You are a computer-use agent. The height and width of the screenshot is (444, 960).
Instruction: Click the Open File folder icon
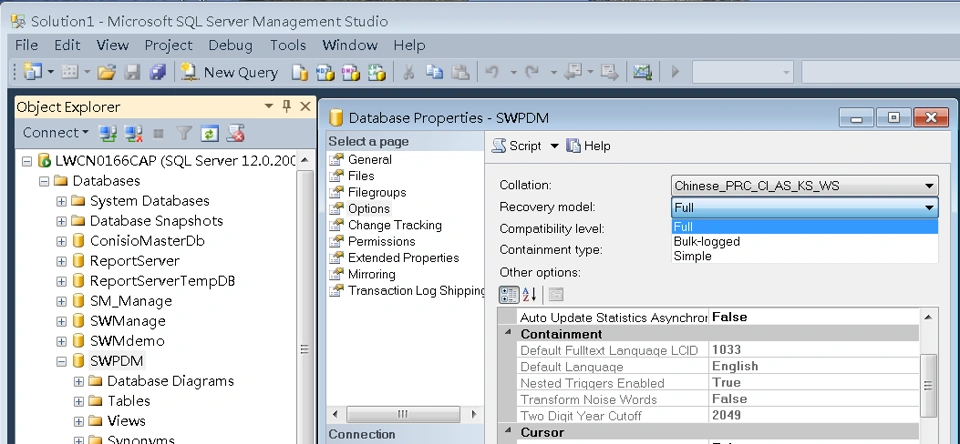tap(107, 72)
